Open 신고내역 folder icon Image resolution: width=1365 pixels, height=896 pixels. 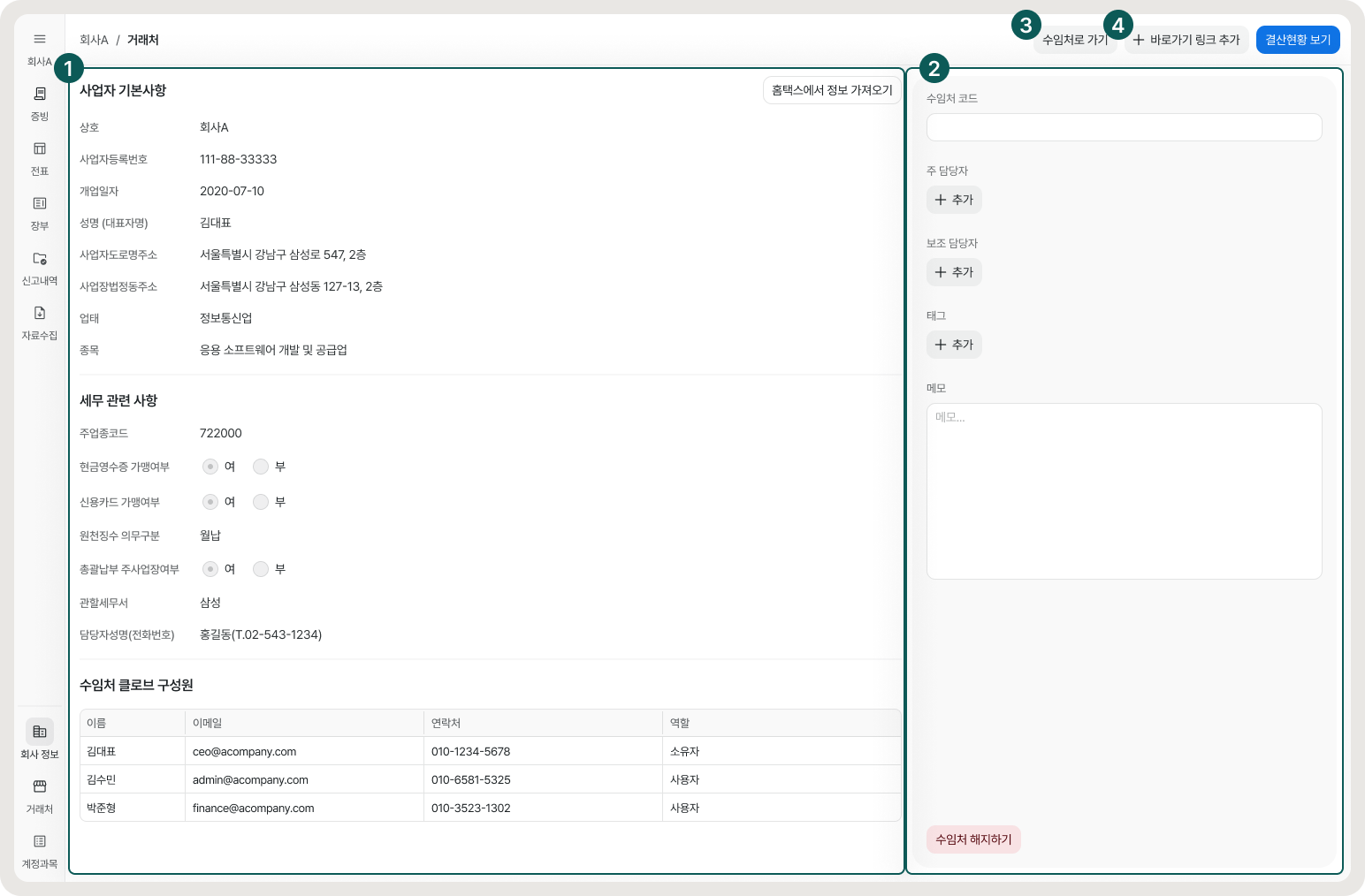[x=40, y=259]
